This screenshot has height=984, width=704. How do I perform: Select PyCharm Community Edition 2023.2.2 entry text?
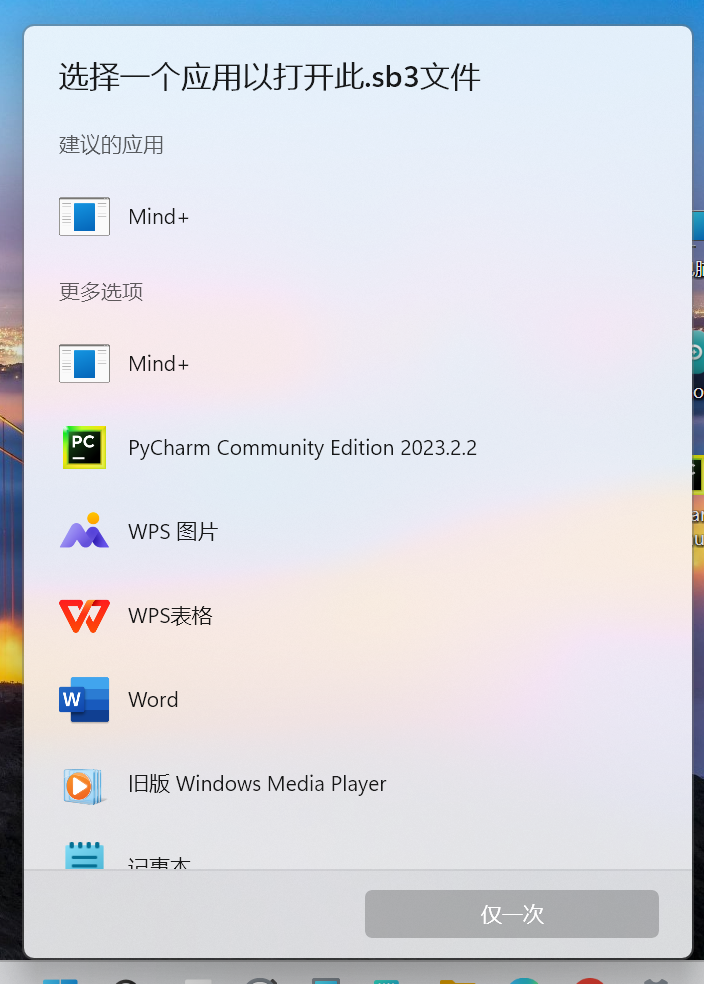302,448
